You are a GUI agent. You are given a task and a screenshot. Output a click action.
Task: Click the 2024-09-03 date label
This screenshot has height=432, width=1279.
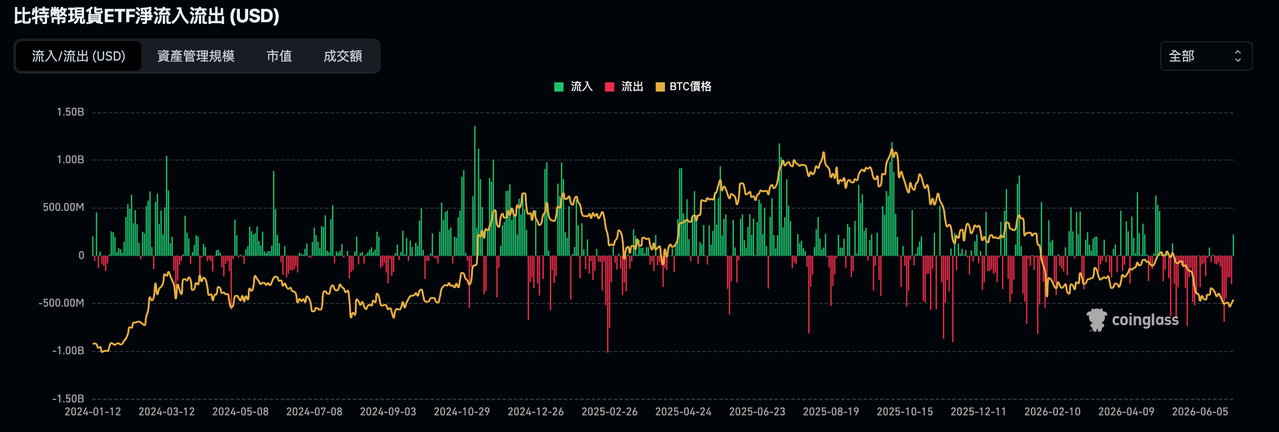pos(388,411)
